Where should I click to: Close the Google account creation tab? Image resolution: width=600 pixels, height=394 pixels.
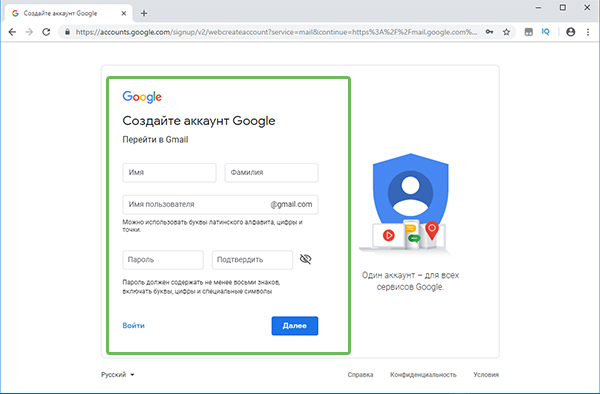pos(124,13)
